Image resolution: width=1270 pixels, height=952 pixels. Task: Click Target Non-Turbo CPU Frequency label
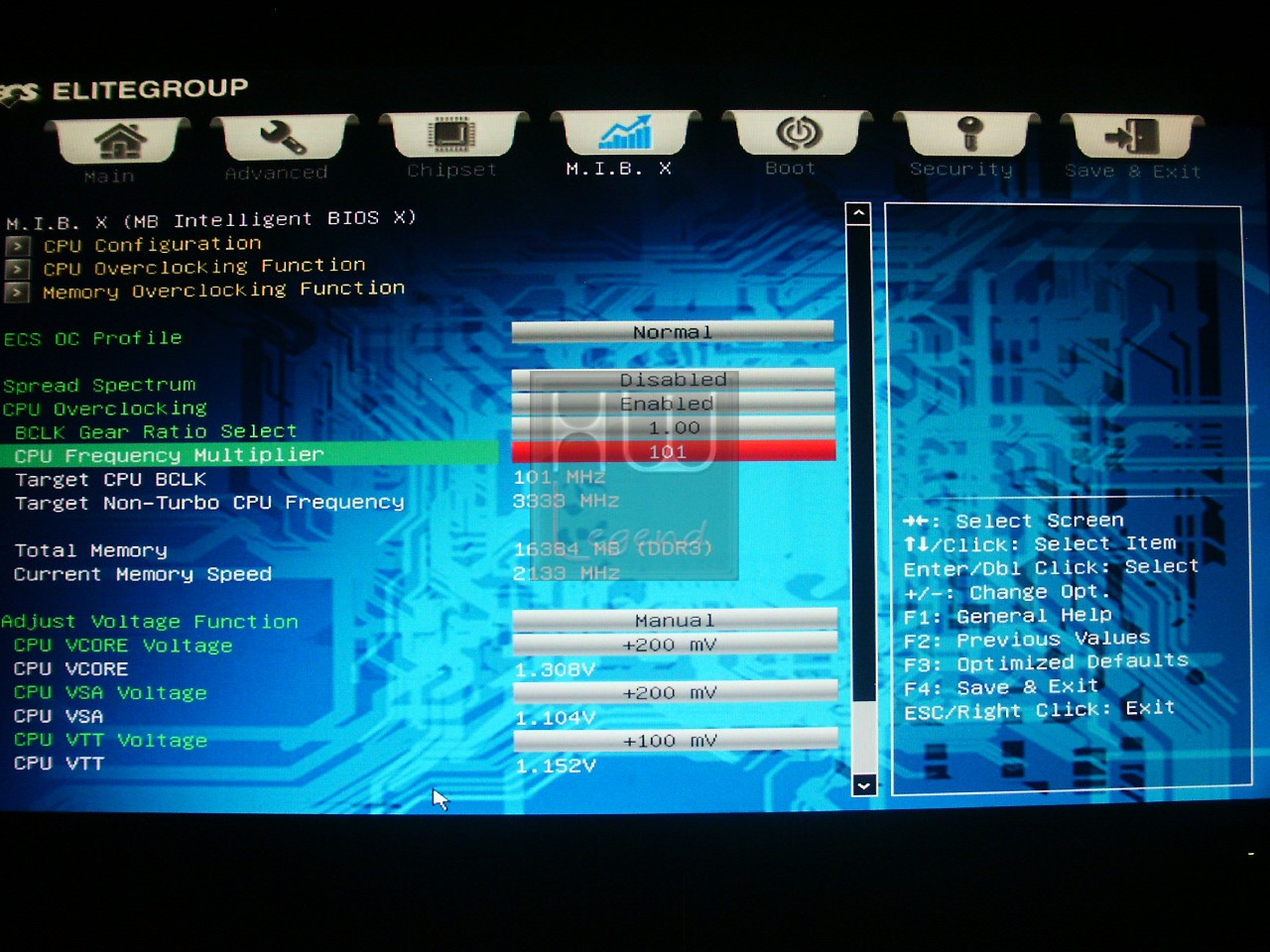tap(209, 503)
